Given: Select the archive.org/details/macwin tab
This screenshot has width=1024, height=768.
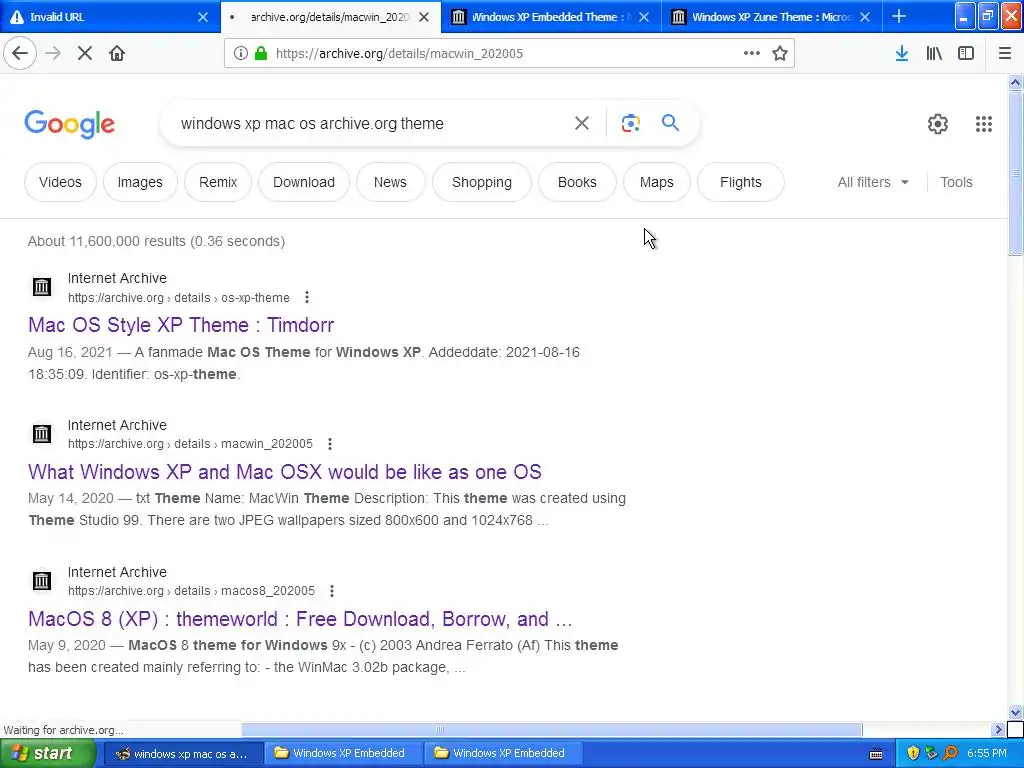Looking at the screenshot, I should point(330,17).
